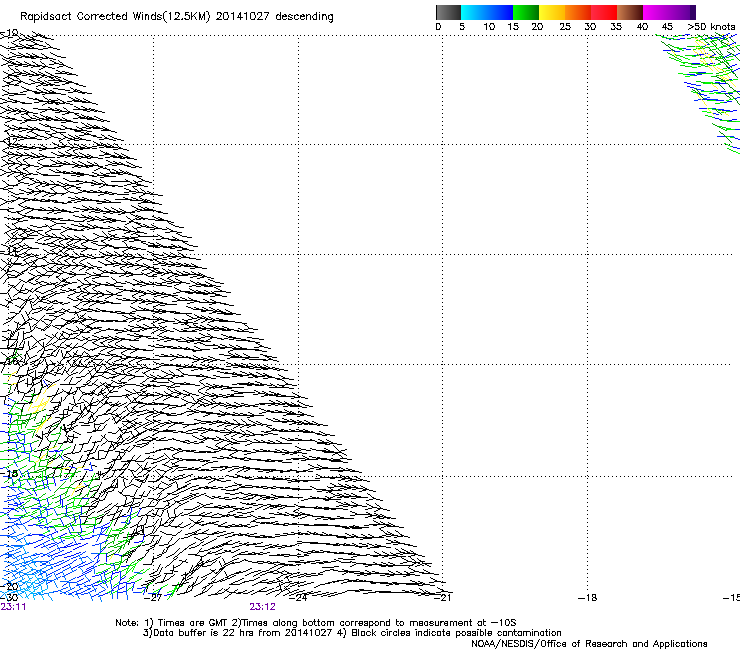
Task: Click the '-21' longitude axis label
Action: [444, 598]
